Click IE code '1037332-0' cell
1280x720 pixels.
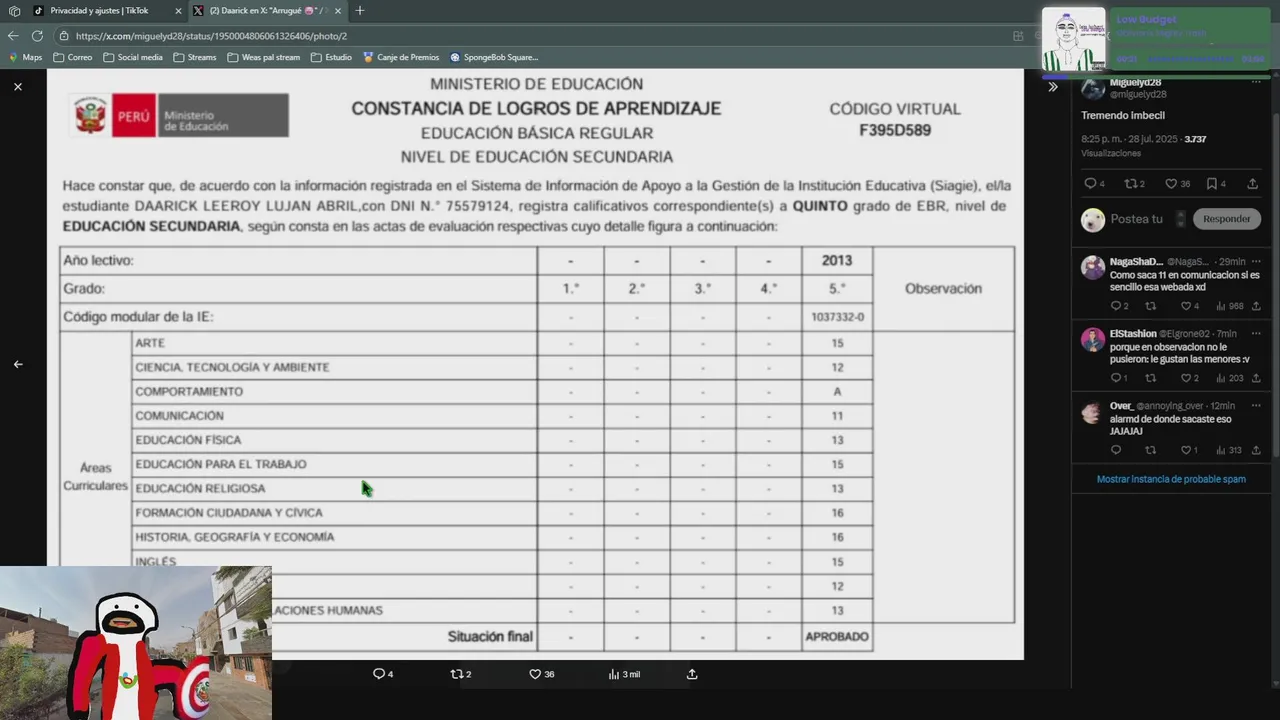pyautogui.click(x=837, y=317)
